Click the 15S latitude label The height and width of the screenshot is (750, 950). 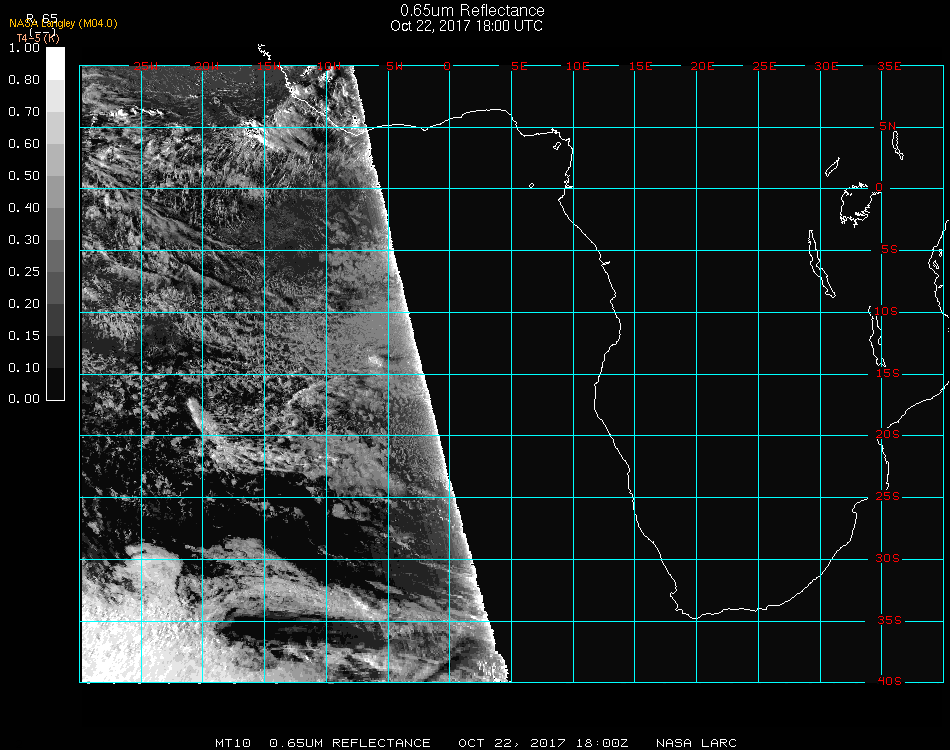click(x=888, y=374)
